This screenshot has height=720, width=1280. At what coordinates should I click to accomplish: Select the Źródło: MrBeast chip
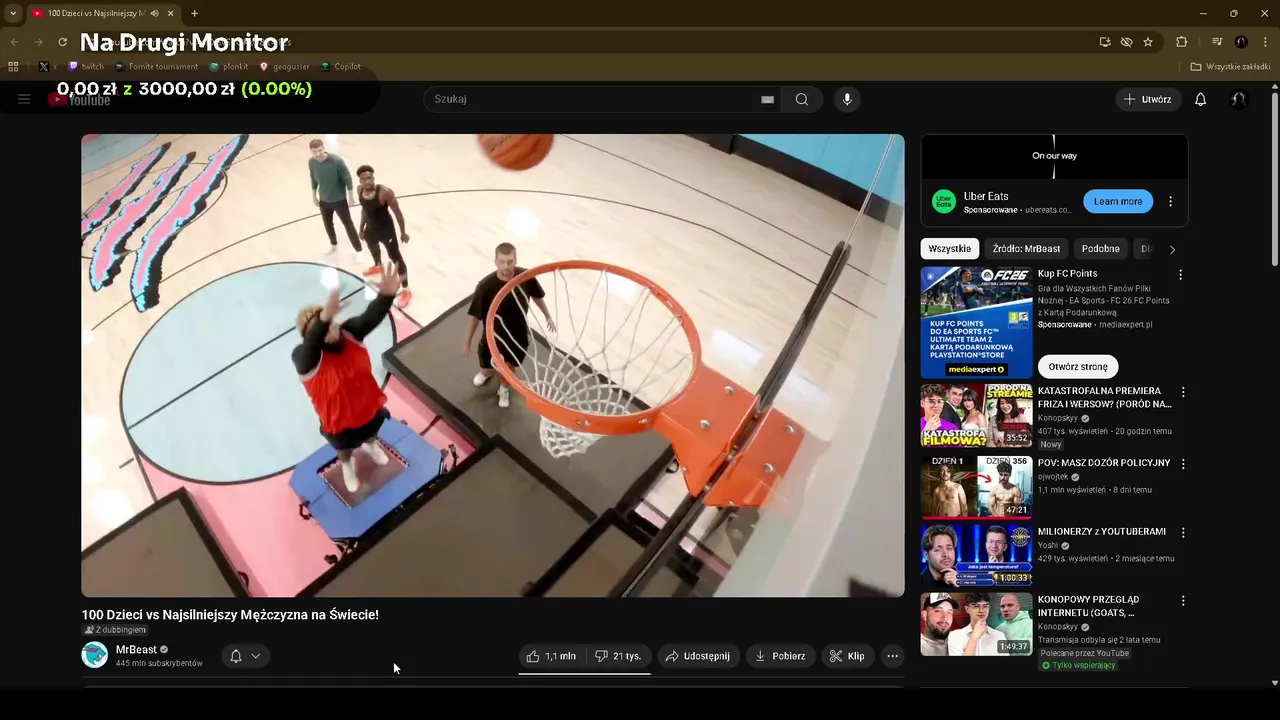[1026, 249]
